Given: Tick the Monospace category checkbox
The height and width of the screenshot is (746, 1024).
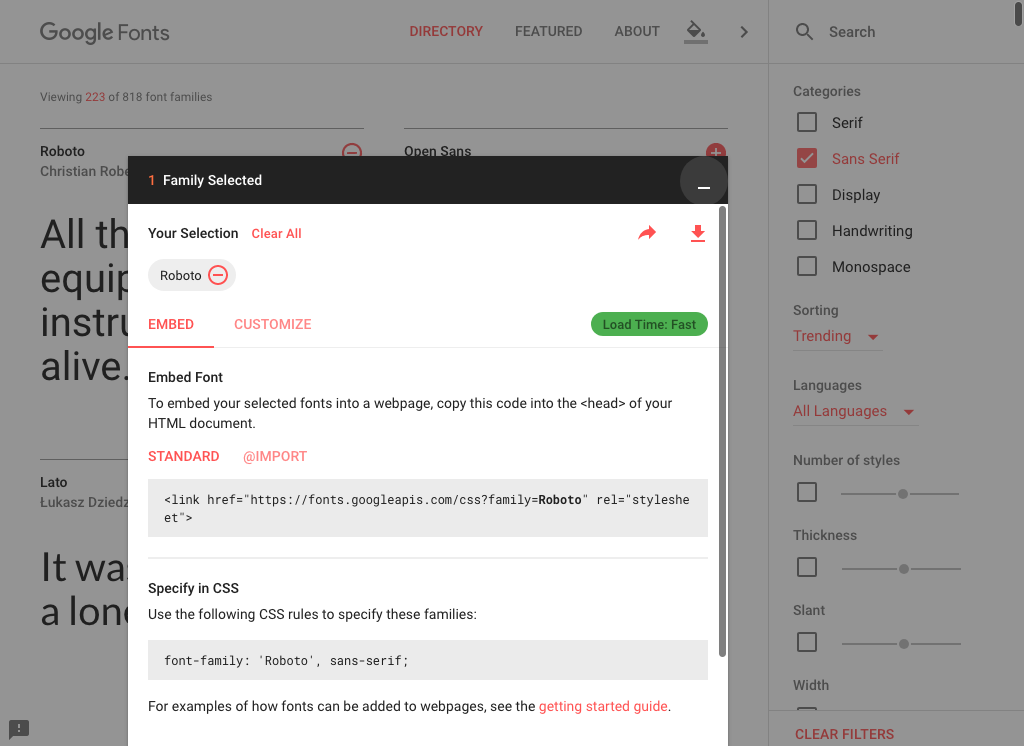Looking at the screenshot, I should click(807, 266).
